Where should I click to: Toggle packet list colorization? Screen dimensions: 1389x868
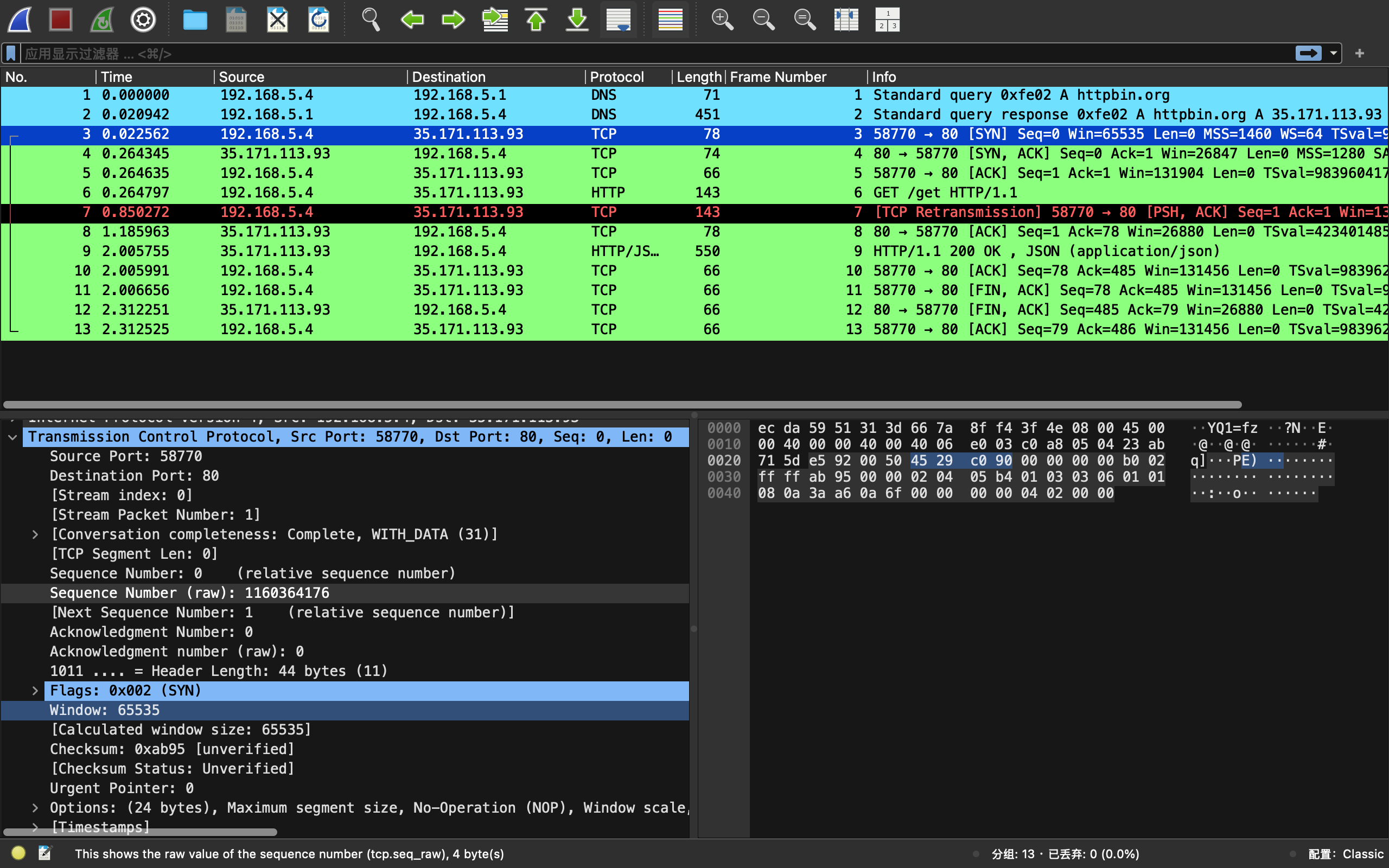click(670, 20)
